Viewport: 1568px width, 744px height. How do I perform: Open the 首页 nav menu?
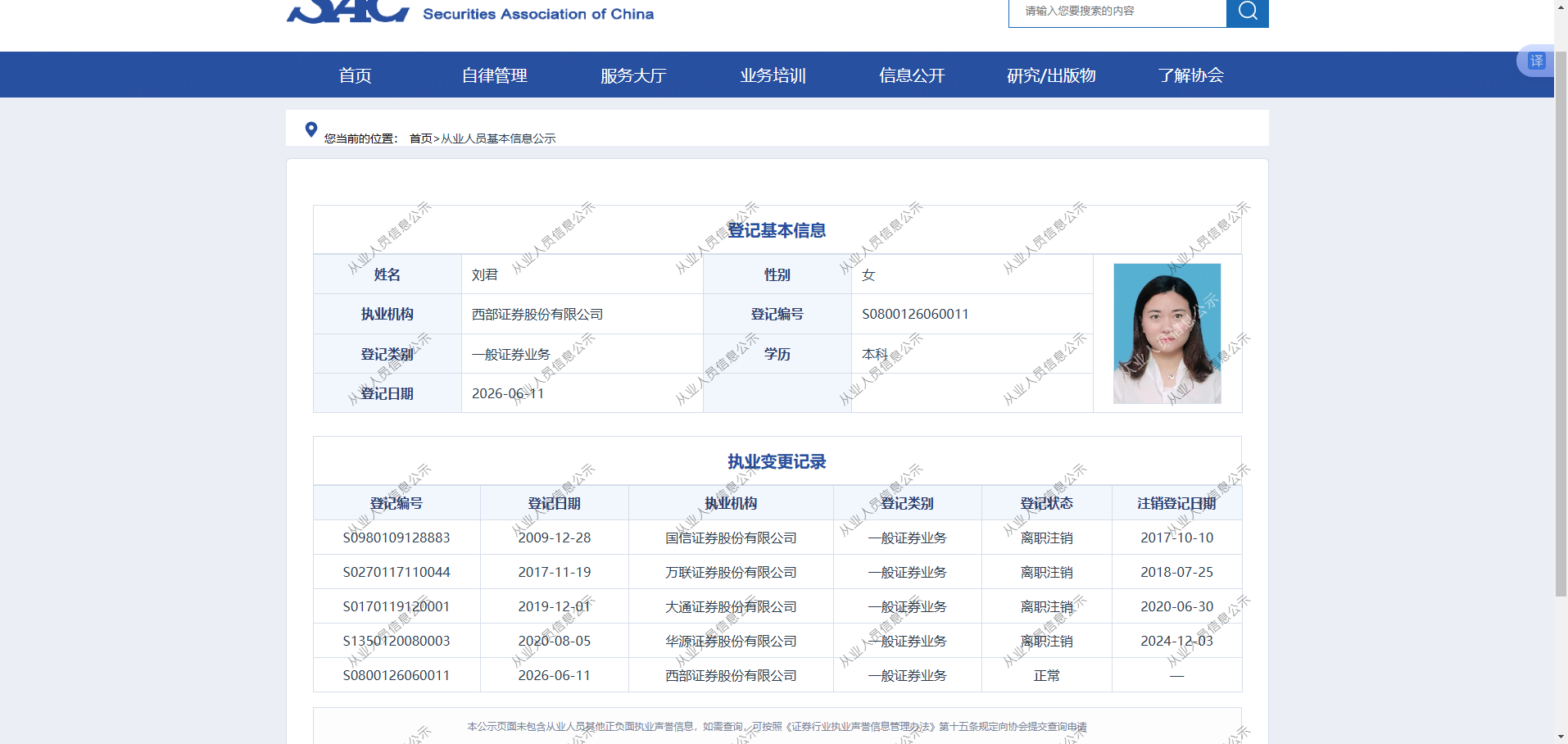pos(356,75)
